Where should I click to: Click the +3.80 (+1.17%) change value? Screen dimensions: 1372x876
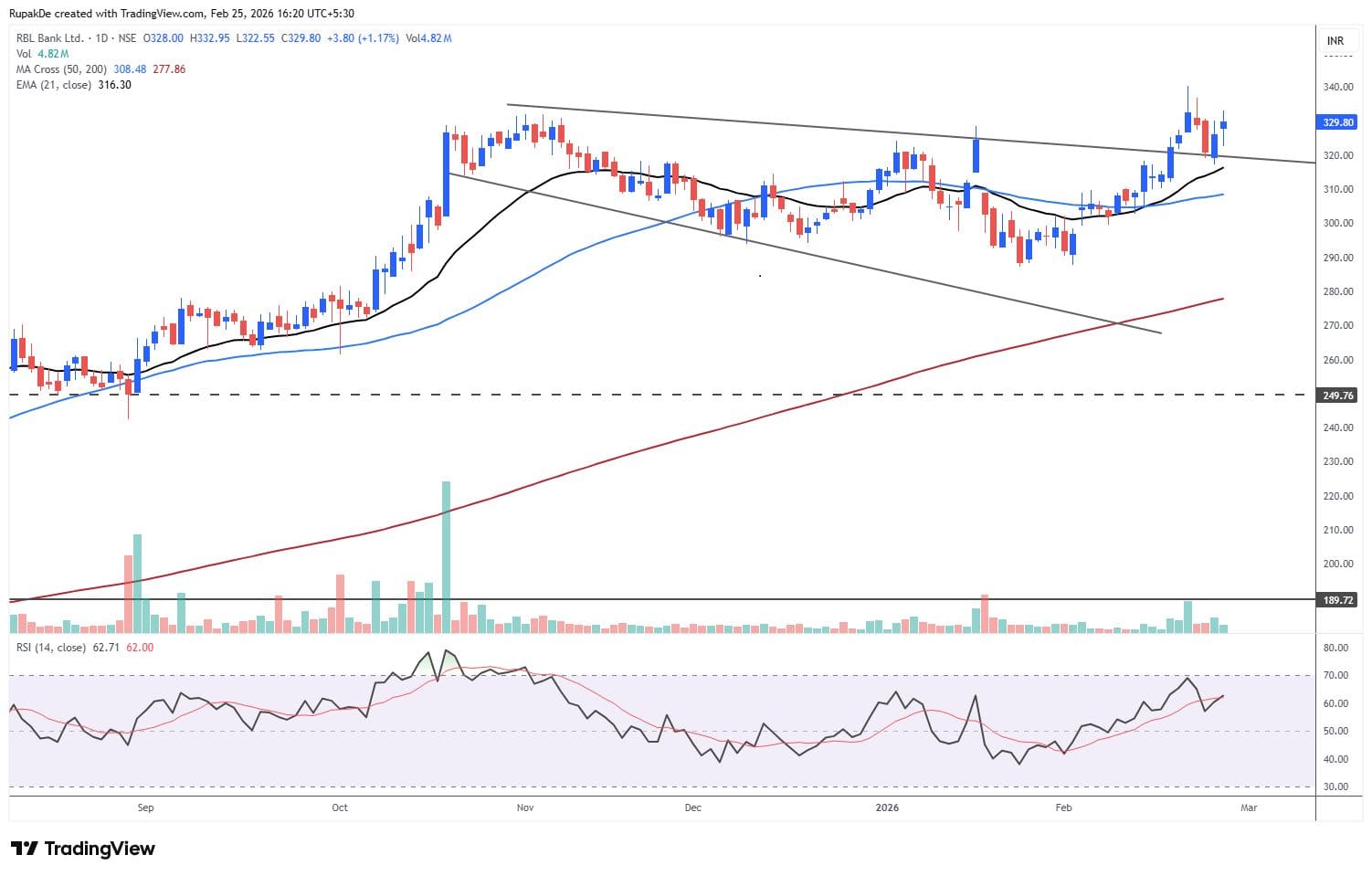point(363,38)
